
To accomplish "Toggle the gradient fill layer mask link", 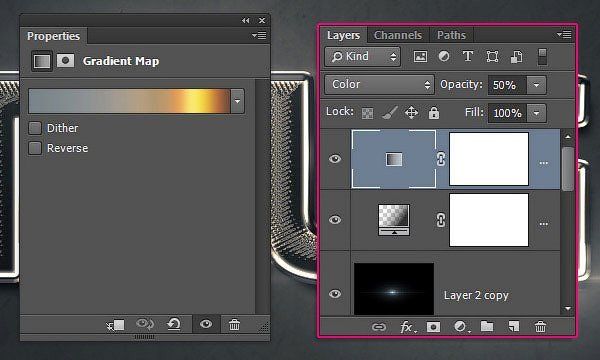I will click(441, 220).
